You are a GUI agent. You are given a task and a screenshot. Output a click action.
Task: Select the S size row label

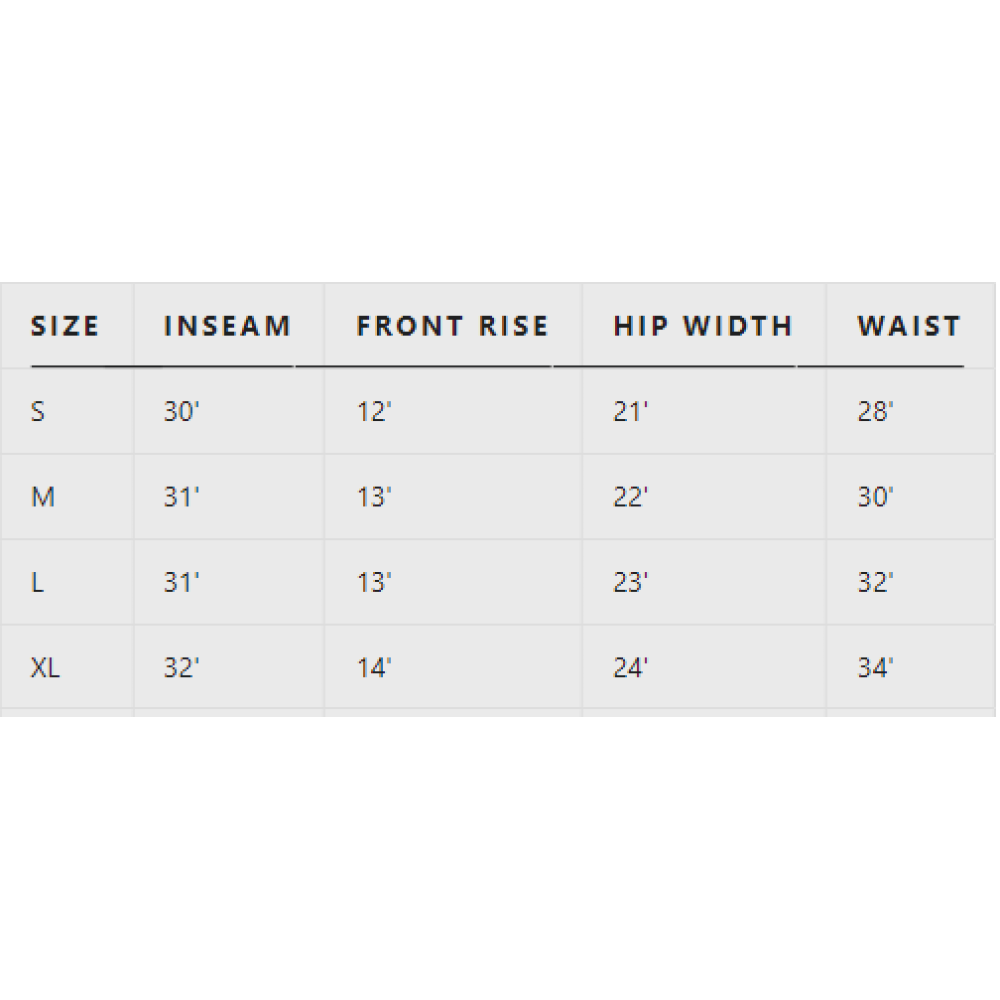click(38, 411)
